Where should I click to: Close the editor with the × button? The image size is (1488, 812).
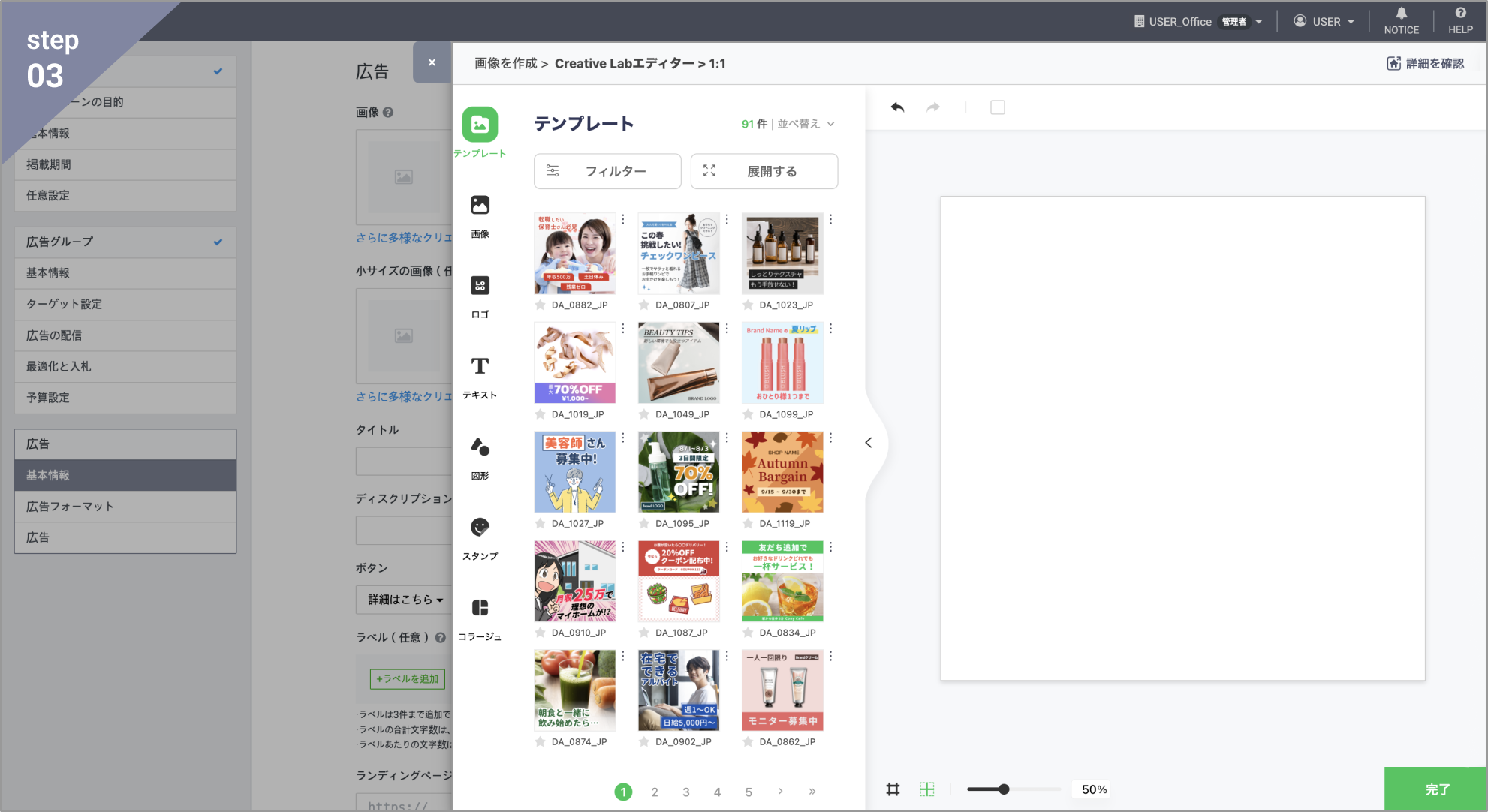(x=432, y=62)
